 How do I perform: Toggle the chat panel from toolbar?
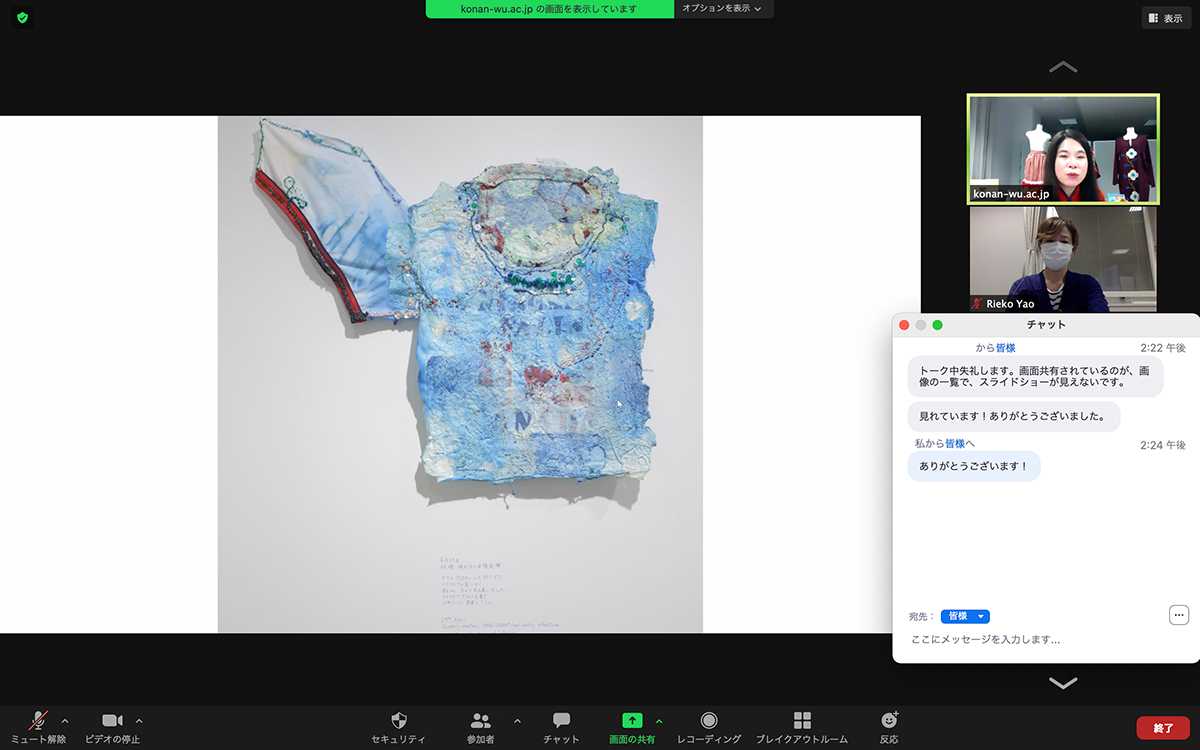[x=561, y=726]
